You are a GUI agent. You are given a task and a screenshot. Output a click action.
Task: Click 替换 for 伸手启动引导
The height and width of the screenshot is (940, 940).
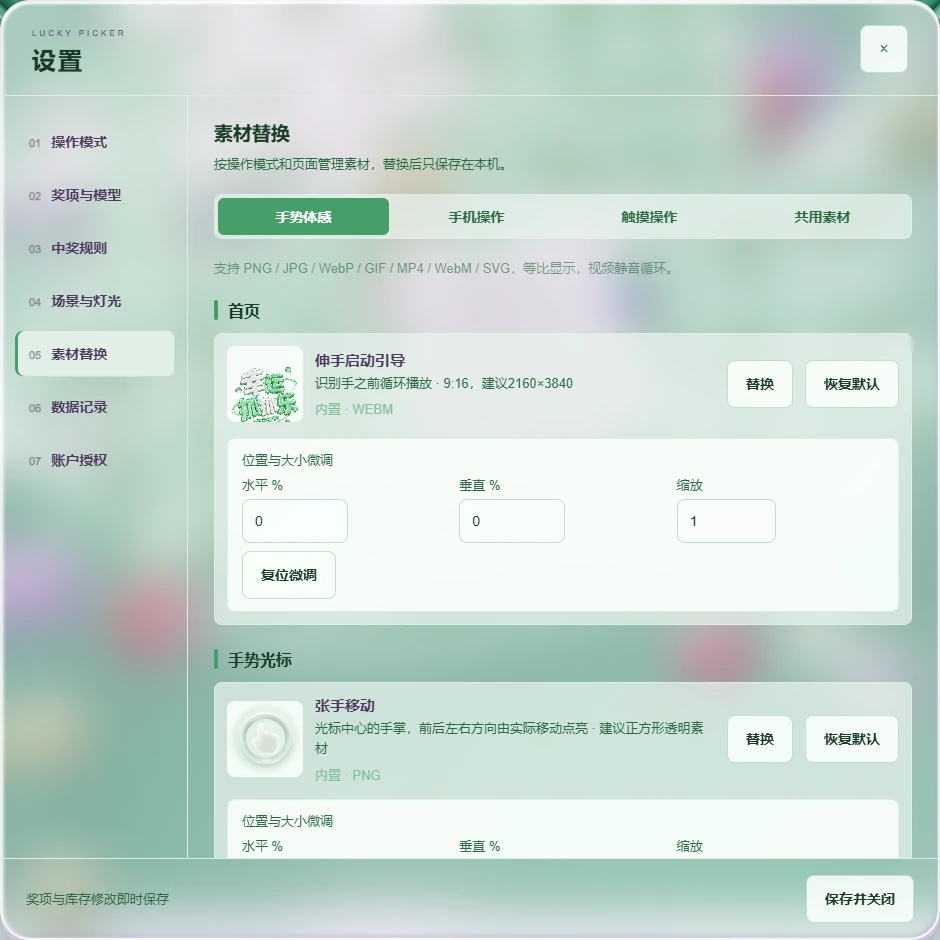(760, 384)
